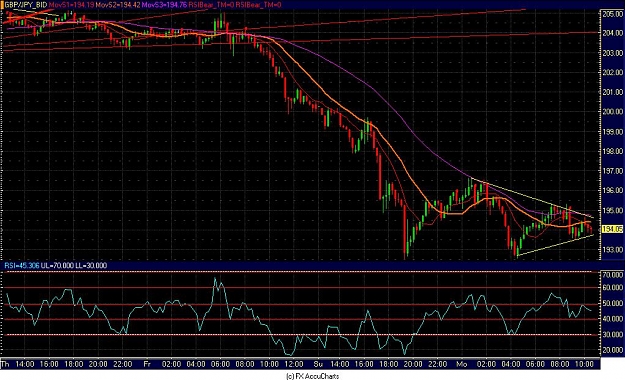Click the 199.00 price axis label
The height and width of the screenshot is (380, 625).
pyautogui.click(x=612, y=132)
